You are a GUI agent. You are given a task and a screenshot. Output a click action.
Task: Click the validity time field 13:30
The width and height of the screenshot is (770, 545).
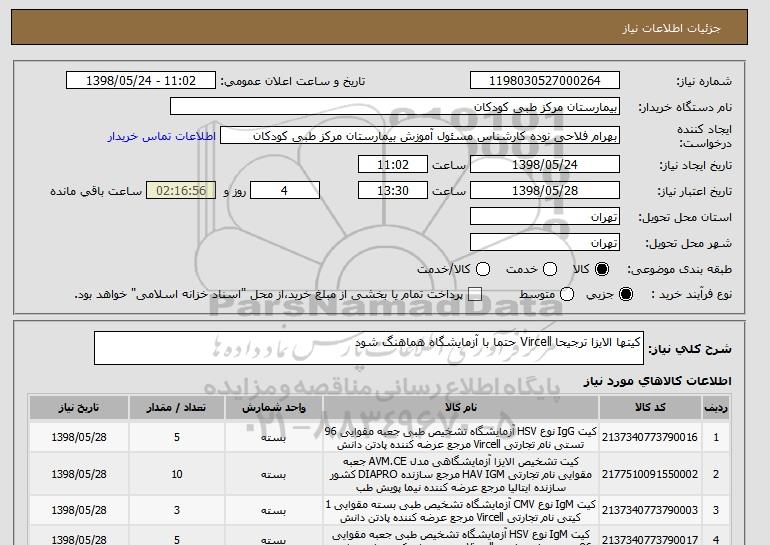[x=393, y=191]
